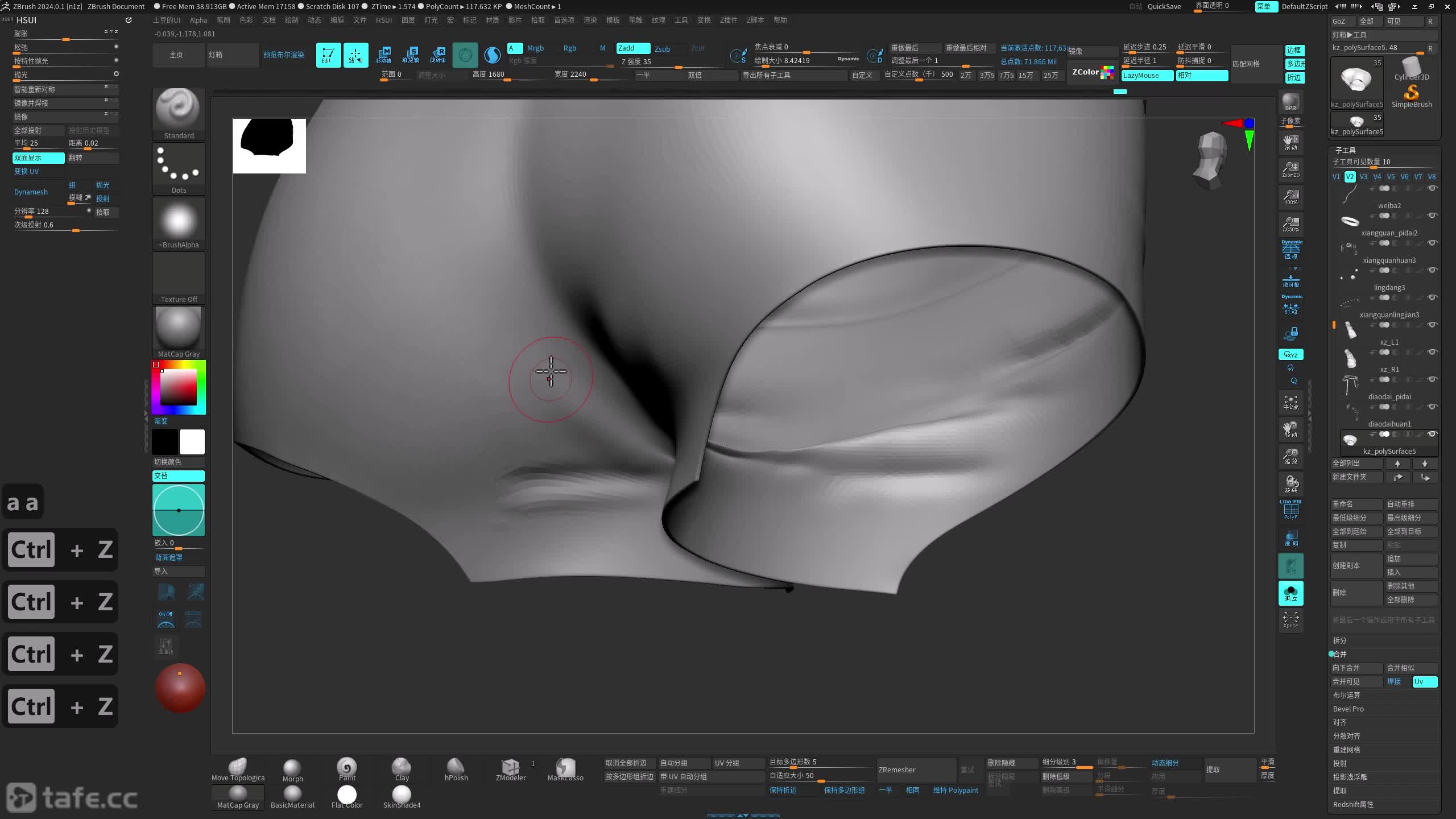Click the Frame center (中心点) icon
This screenshot has width=1456, height=819.
(1290, 403)
